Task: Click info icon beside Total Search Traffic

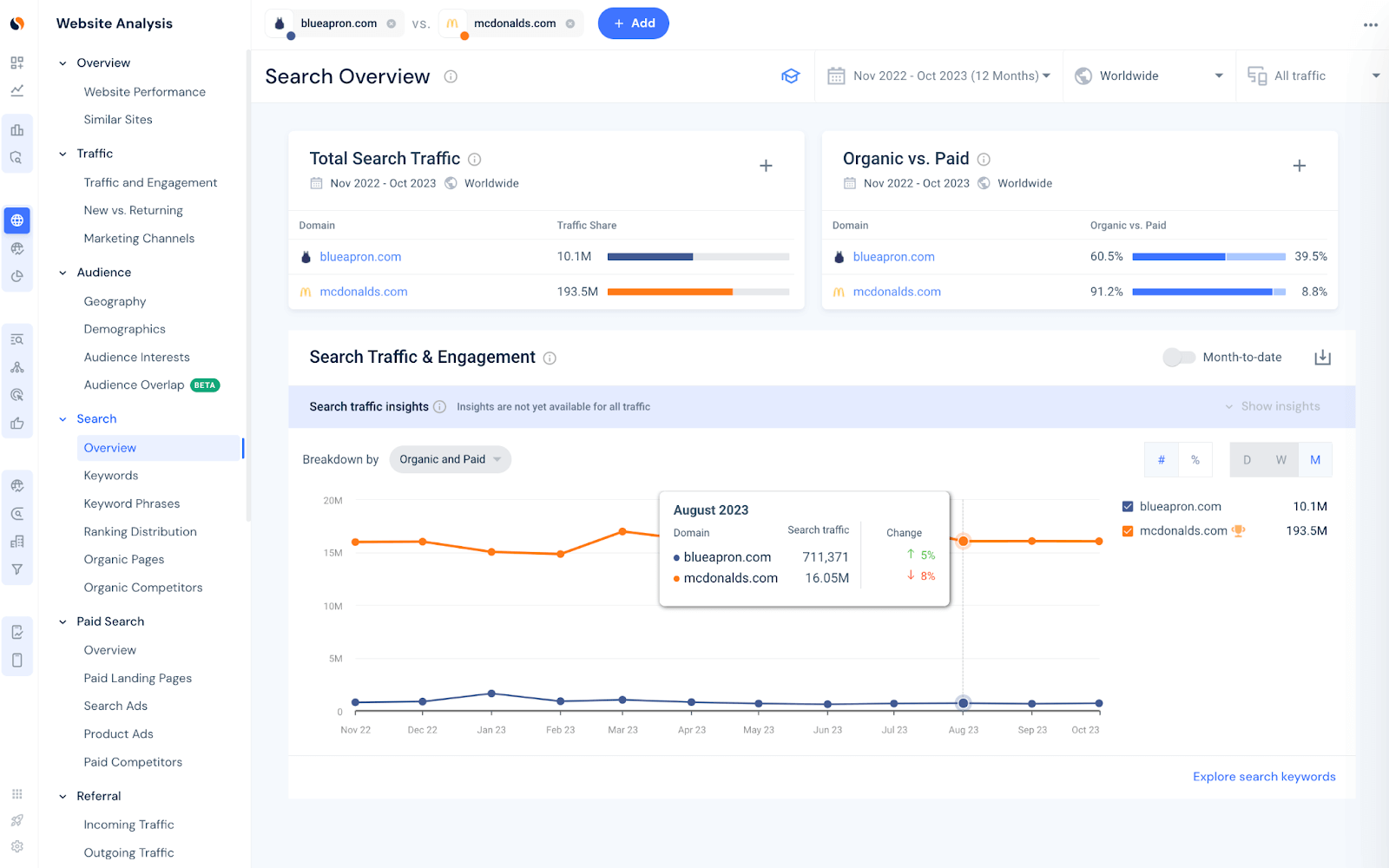Action: tap(475, 159)
